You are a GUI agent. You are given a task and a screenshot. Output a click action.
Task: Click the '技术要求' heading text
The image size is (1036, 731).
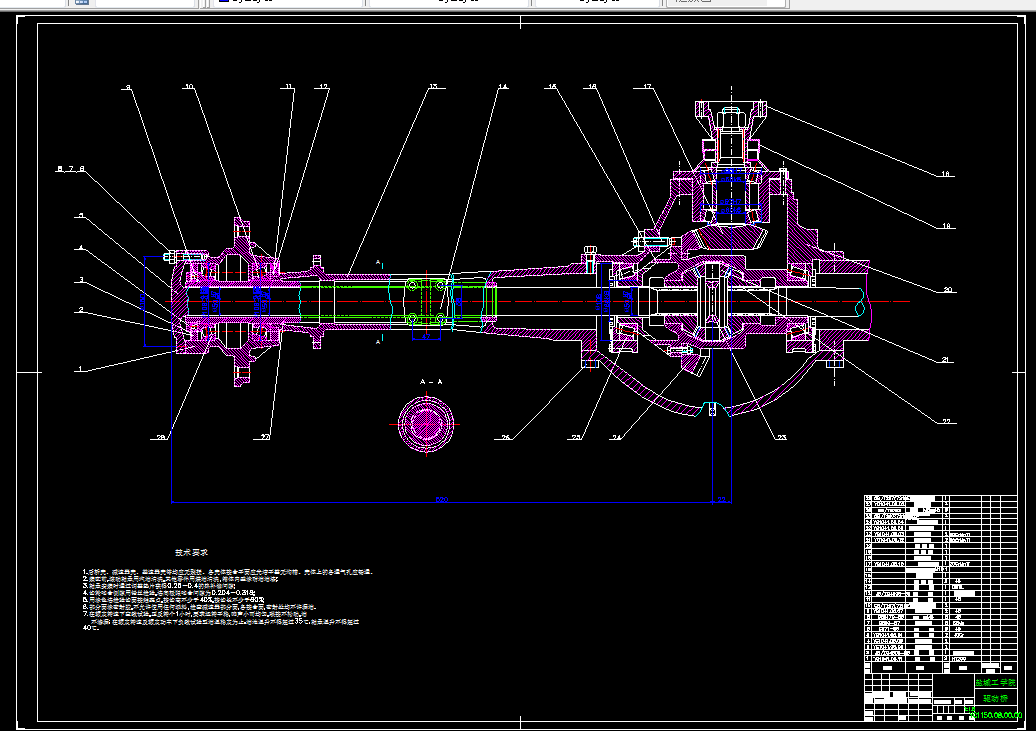pyautogui.click(x=192, y=552)
